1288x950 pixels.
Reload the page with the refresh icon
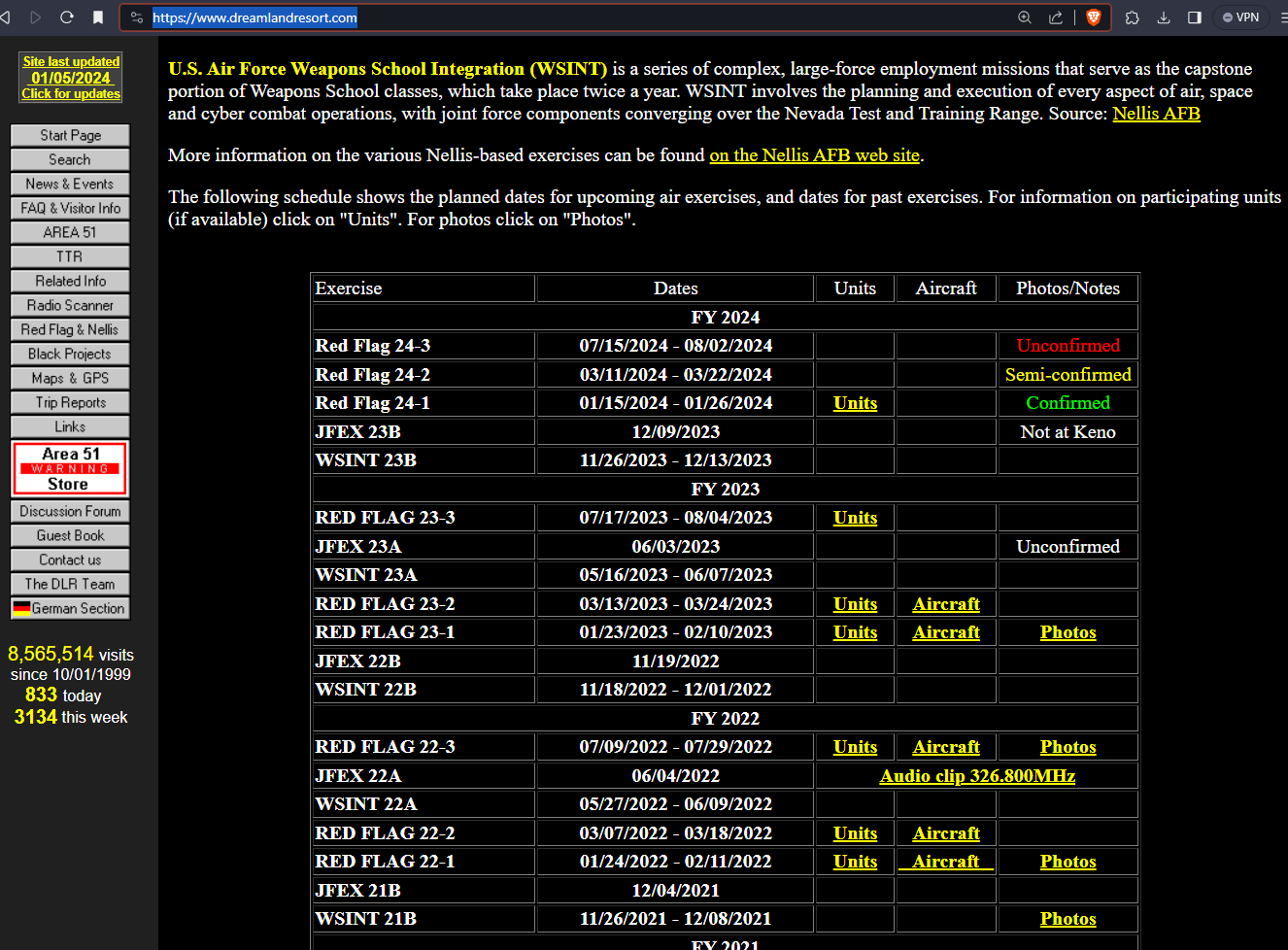(67, 17)
